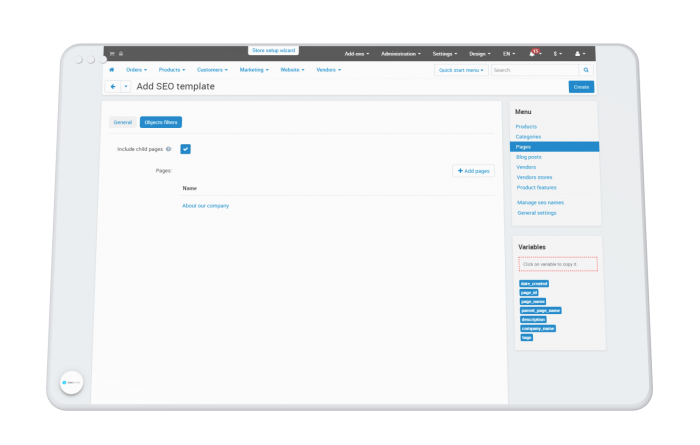Screen dimensions: 700x445
Task: Open the Add-ons dropdown
Action: (356, 54)
